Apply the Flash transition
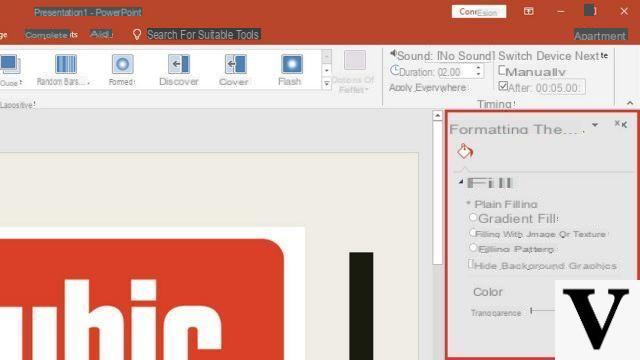This screenshot has height=360, width=640. 291,70
